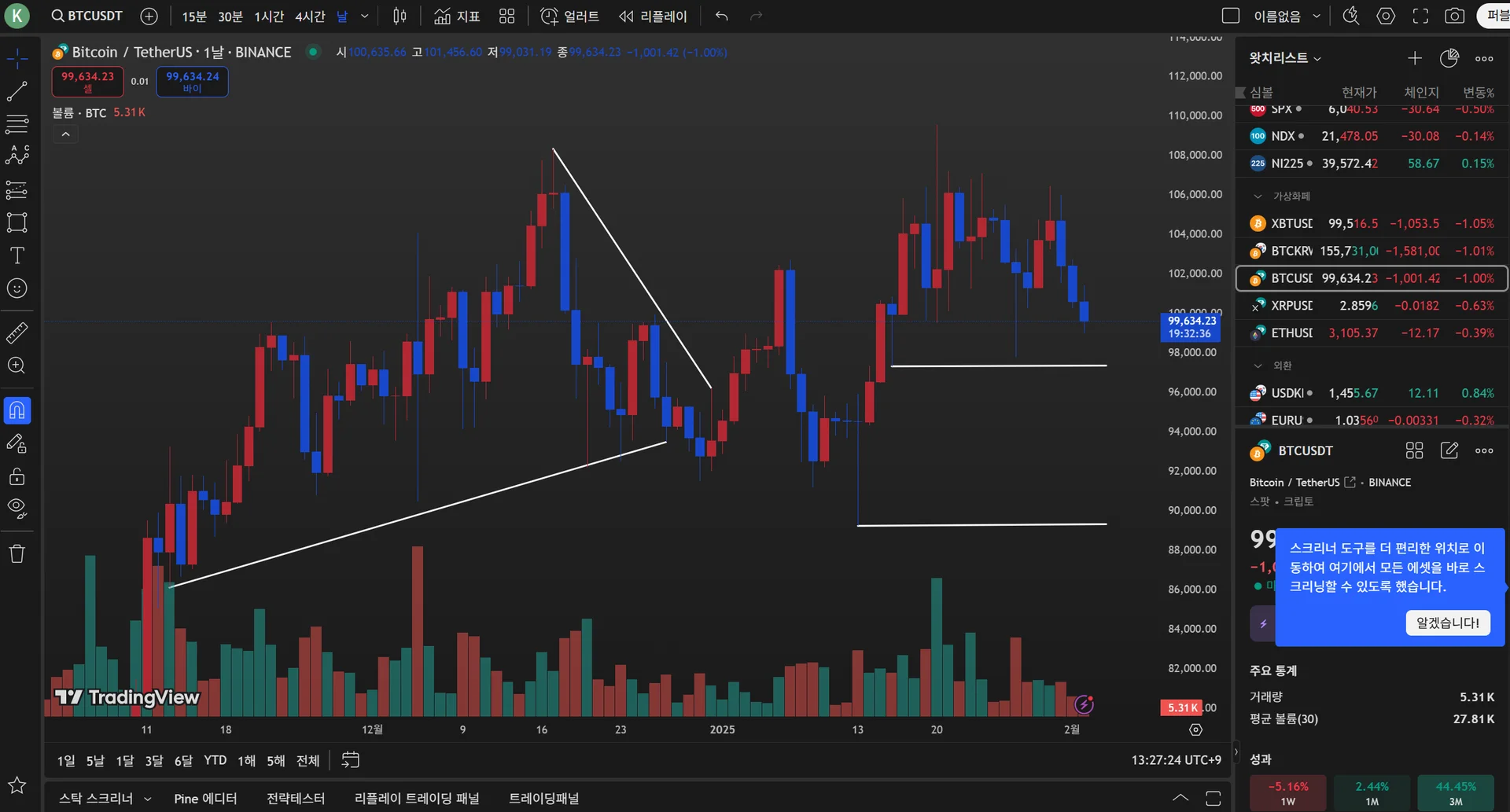Switch to the 4시간 timeframe
The width and height of the screenshot is (1510, 812).
point(310,17)
